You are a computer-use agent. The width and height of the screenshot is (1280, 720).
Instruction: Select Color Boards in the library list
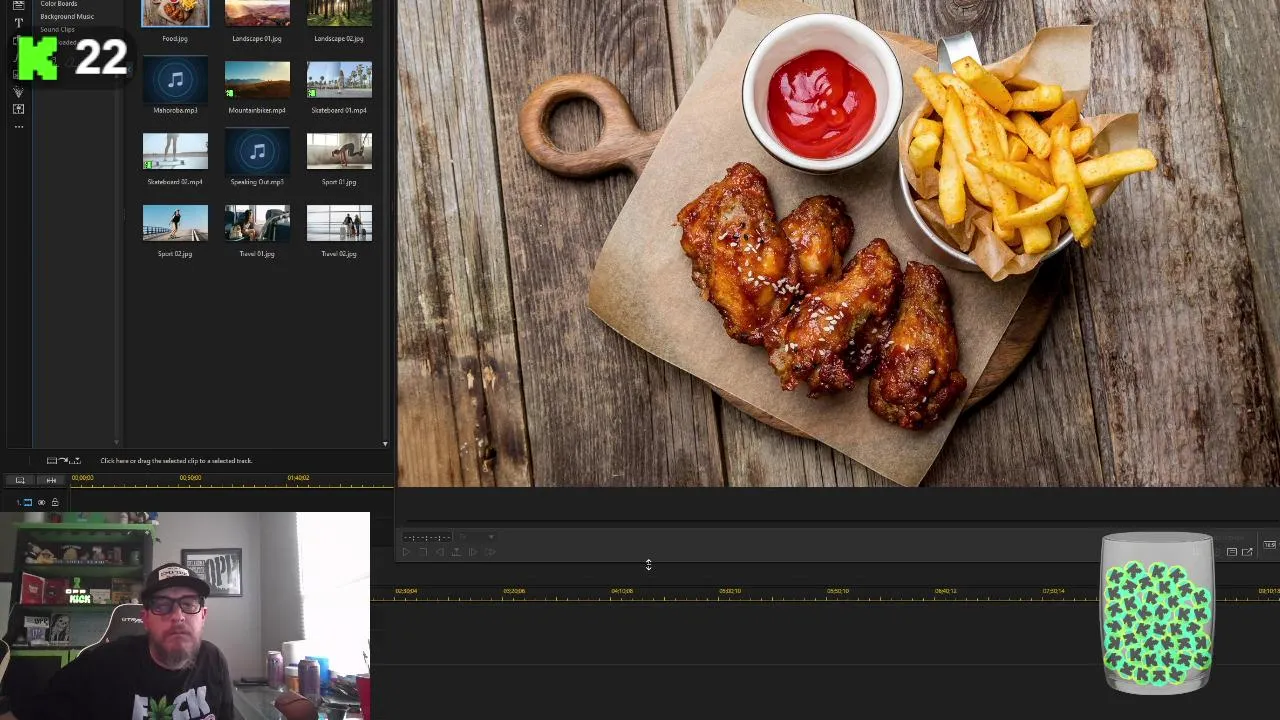coord(59,4)
